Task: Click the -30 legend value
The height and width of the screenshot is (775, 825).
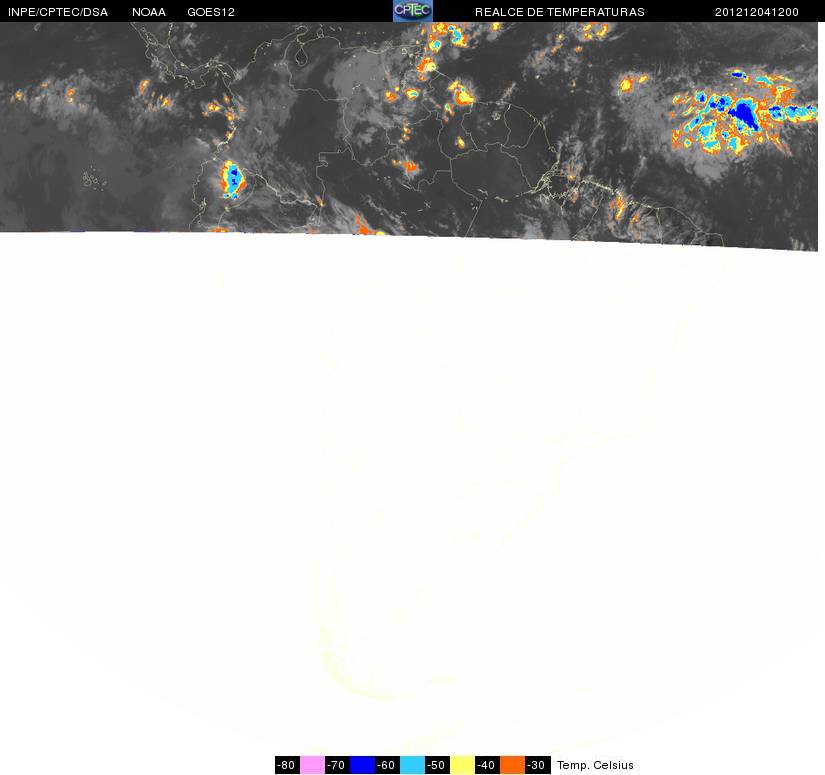Action: 537,765
